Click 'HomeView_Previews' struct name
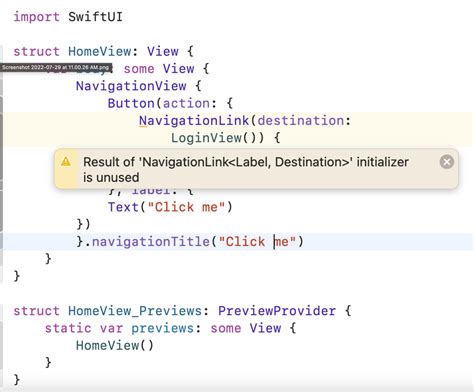Screen dimensions: 474x392 [x=135, y=311]
